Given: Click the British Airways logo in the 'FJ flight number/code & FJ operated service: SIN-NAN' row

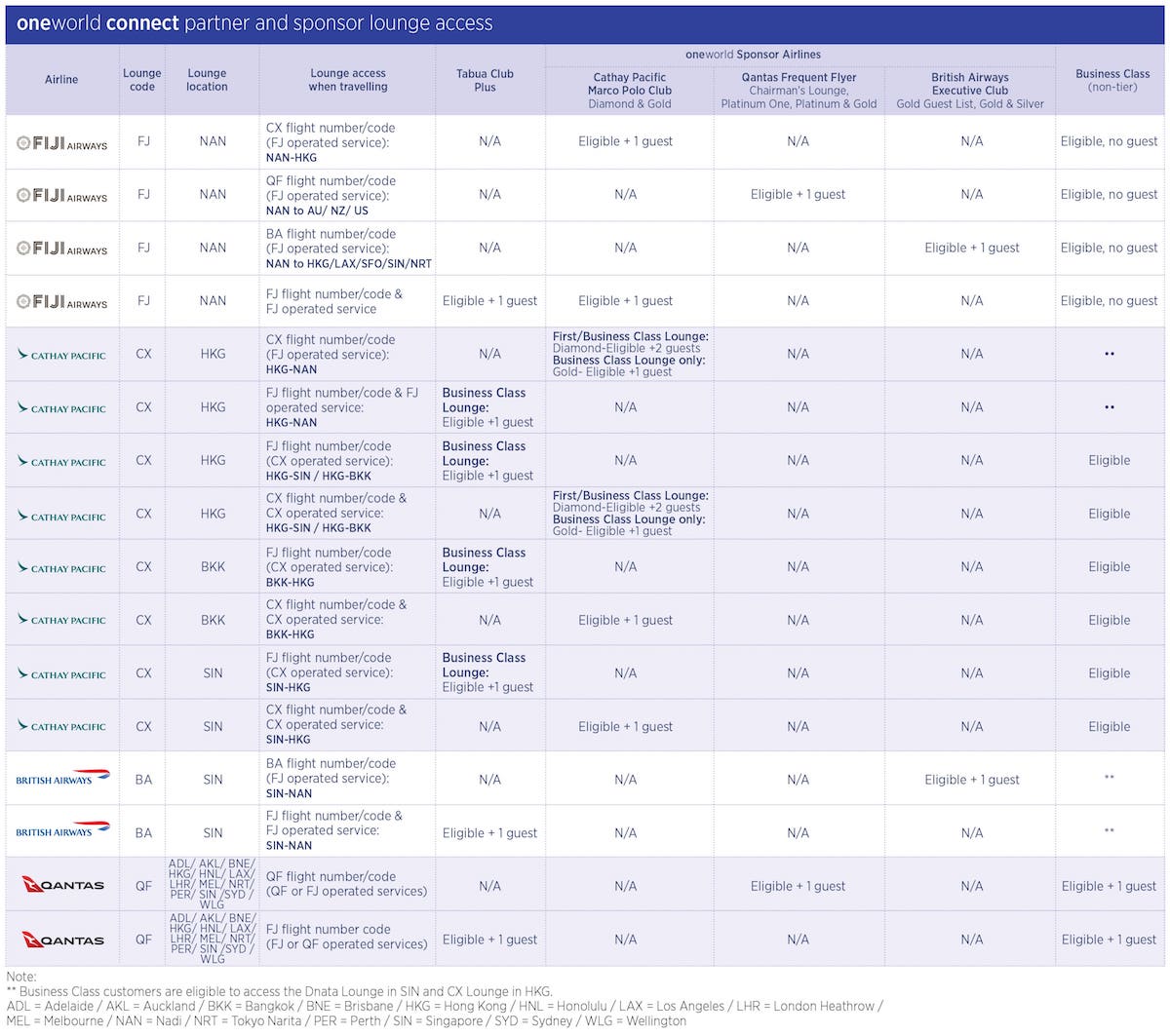Looking at the screenshot, I should (x=62, y=830).
